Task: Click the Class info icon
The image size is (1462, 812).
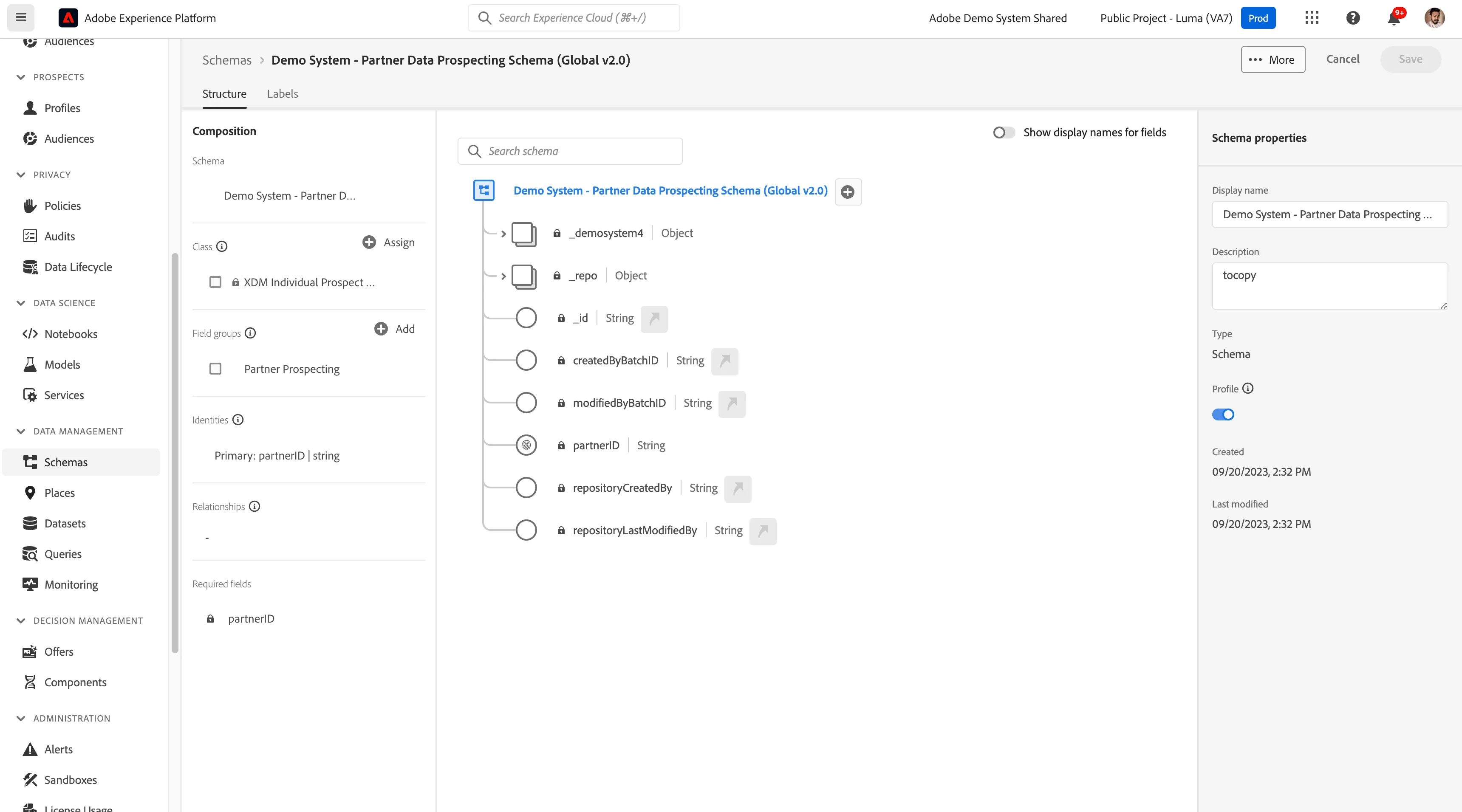Action: (x=222, y=246)
